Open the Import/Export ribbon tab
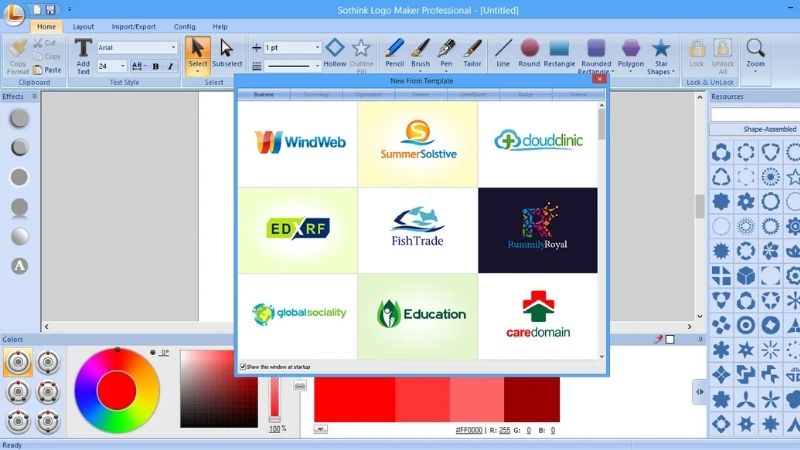The width and height of the screenshot is (800, 450). (133, 26)
